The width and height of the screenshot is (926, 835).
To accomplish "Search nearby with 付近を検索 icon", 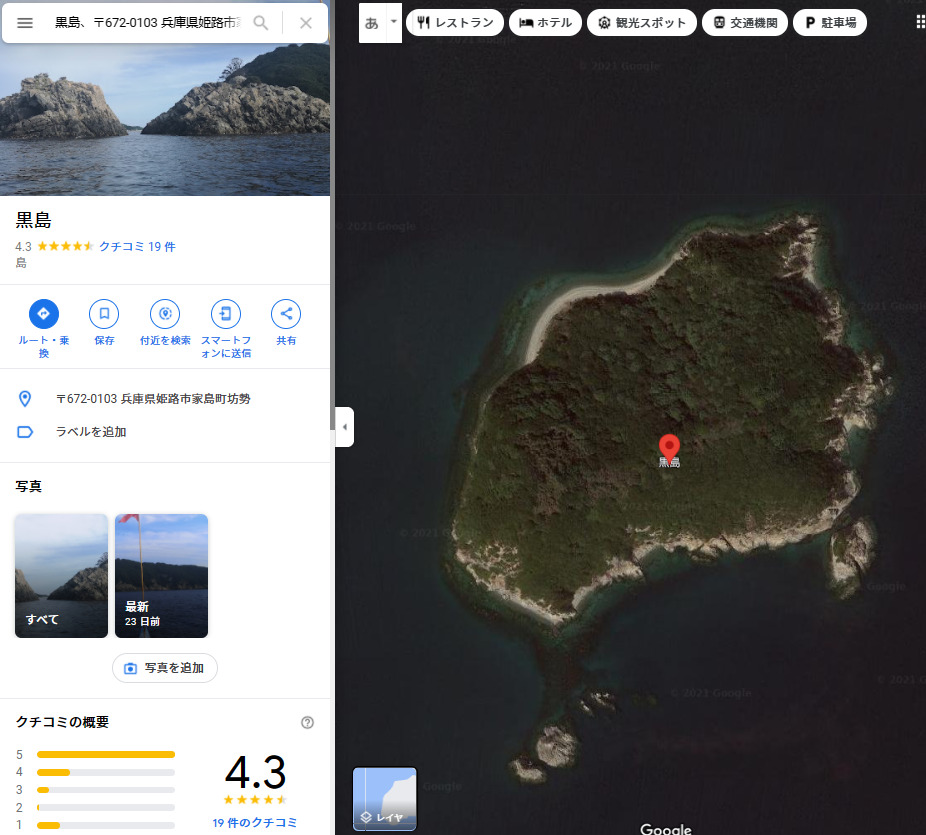I will pyautogui.click(x=165, y=314).
